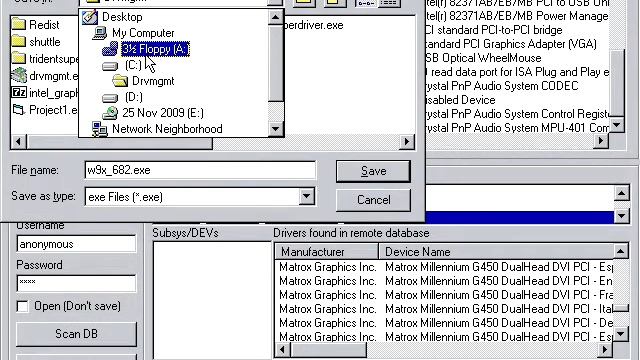The height and width of the screenshot is (360, 640).
Task: Click the file list's right scroll arrow
Action: click(407, 142)
